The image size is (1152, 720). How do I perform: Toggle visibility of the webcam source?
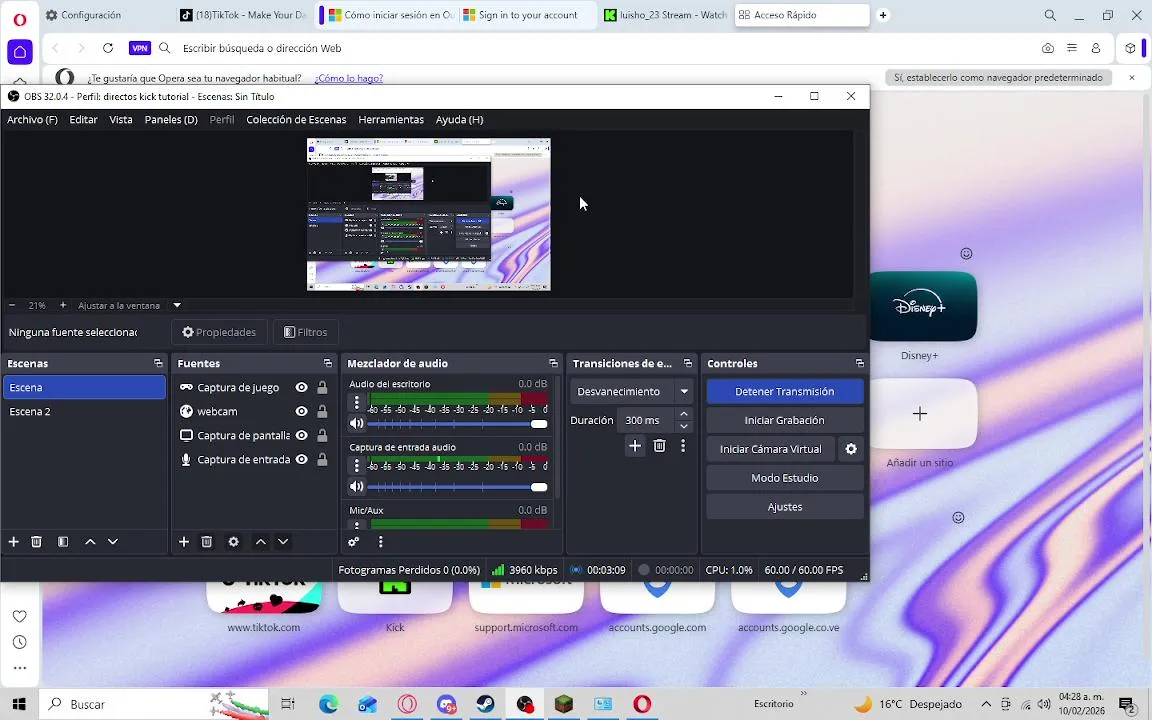pyautogui.click(x=301, y=411)
